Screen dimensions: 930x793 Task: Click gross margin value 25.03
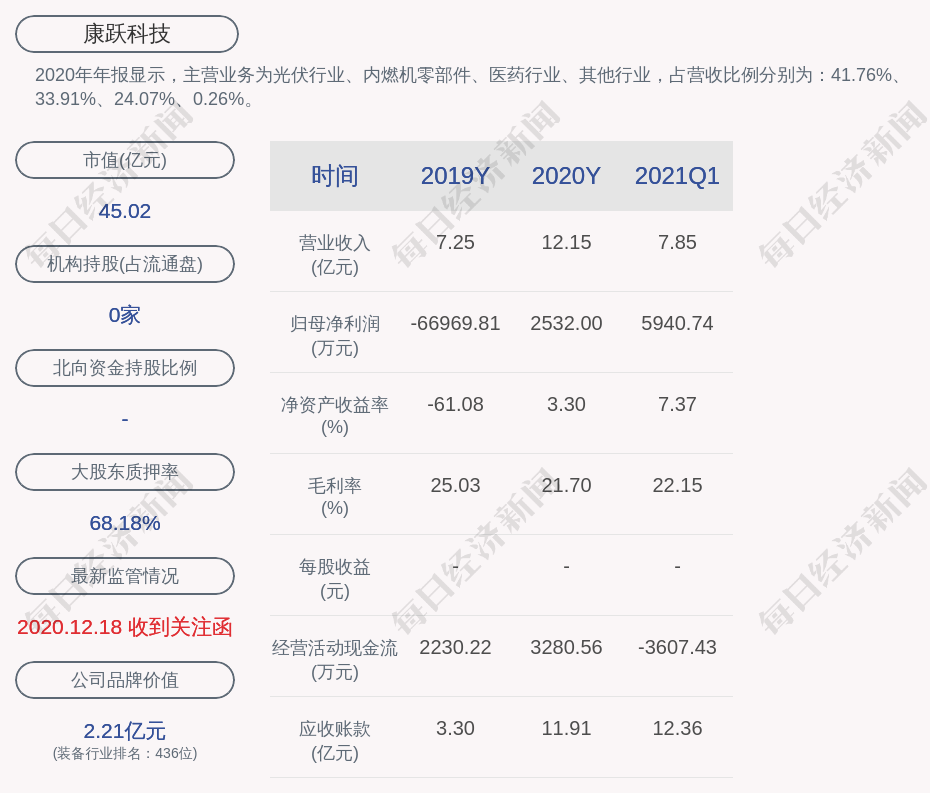point(455,486)
